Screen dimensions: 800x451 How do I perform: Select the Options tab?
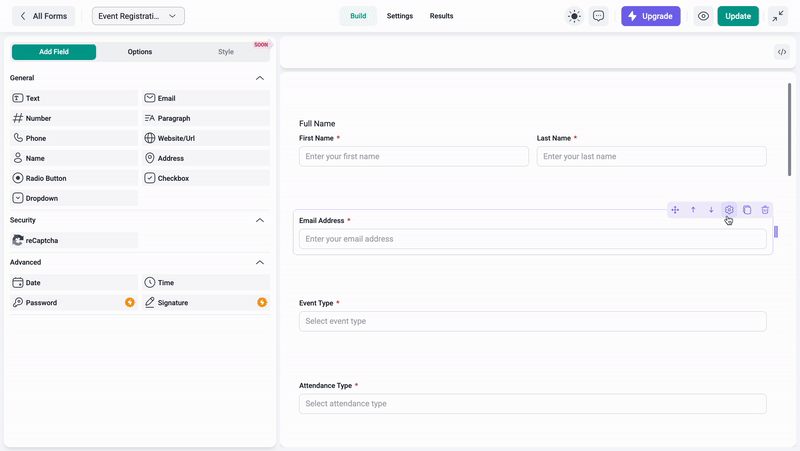140,52
